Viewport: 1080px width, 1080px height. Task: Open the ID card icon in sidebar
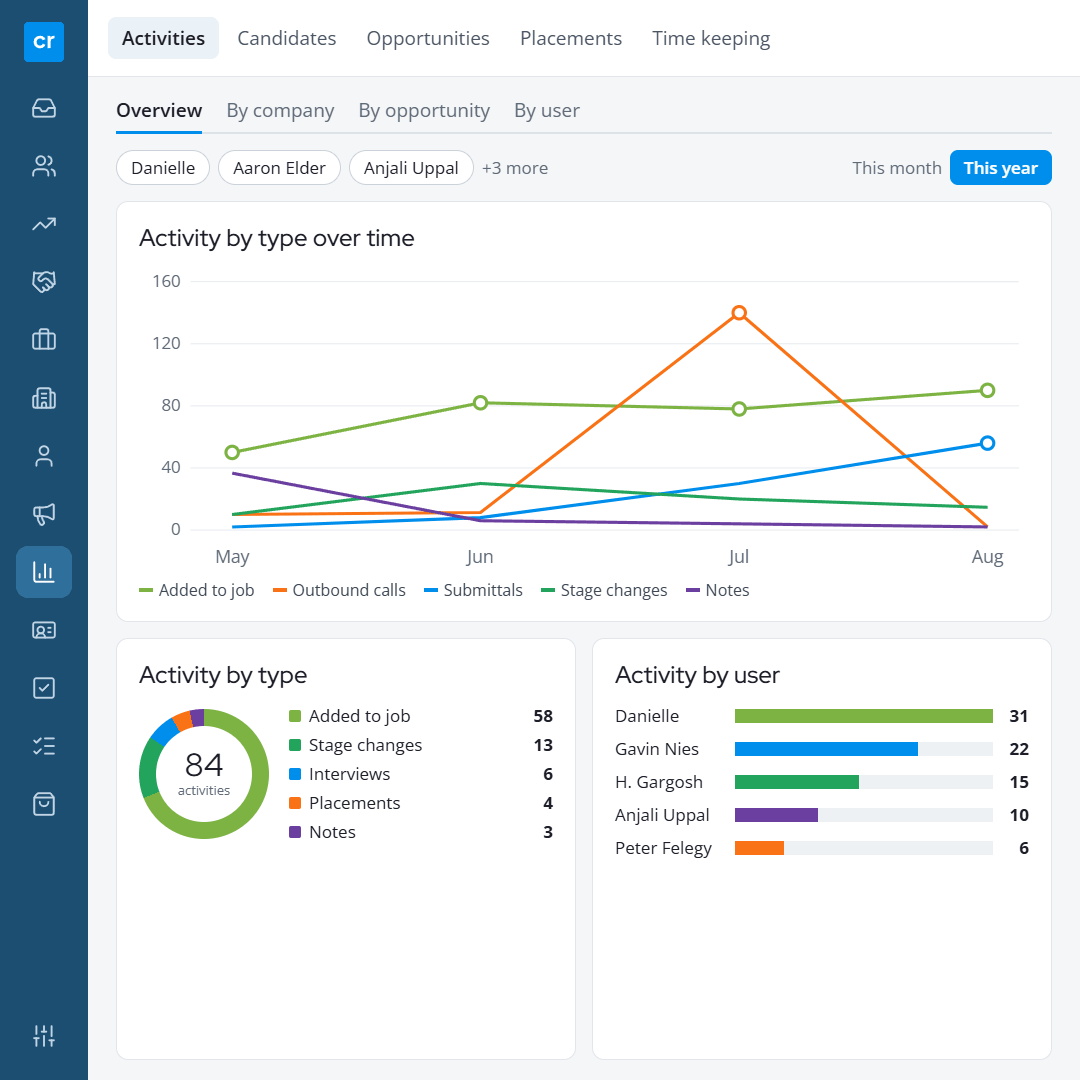[x=43, y=630]
